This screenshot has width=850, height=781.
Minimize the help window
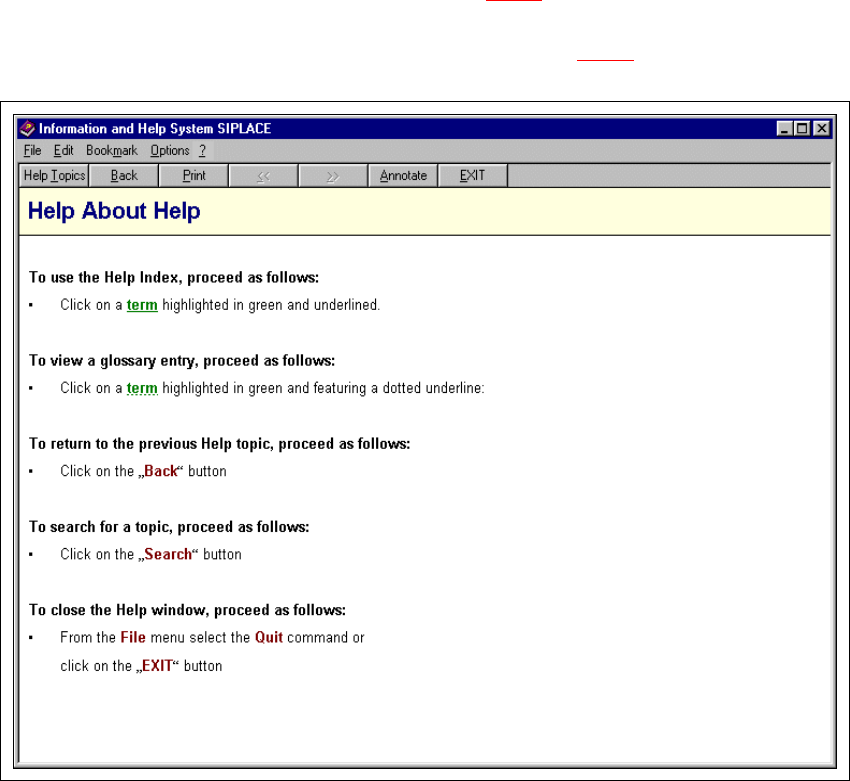[x=784, y=129]
